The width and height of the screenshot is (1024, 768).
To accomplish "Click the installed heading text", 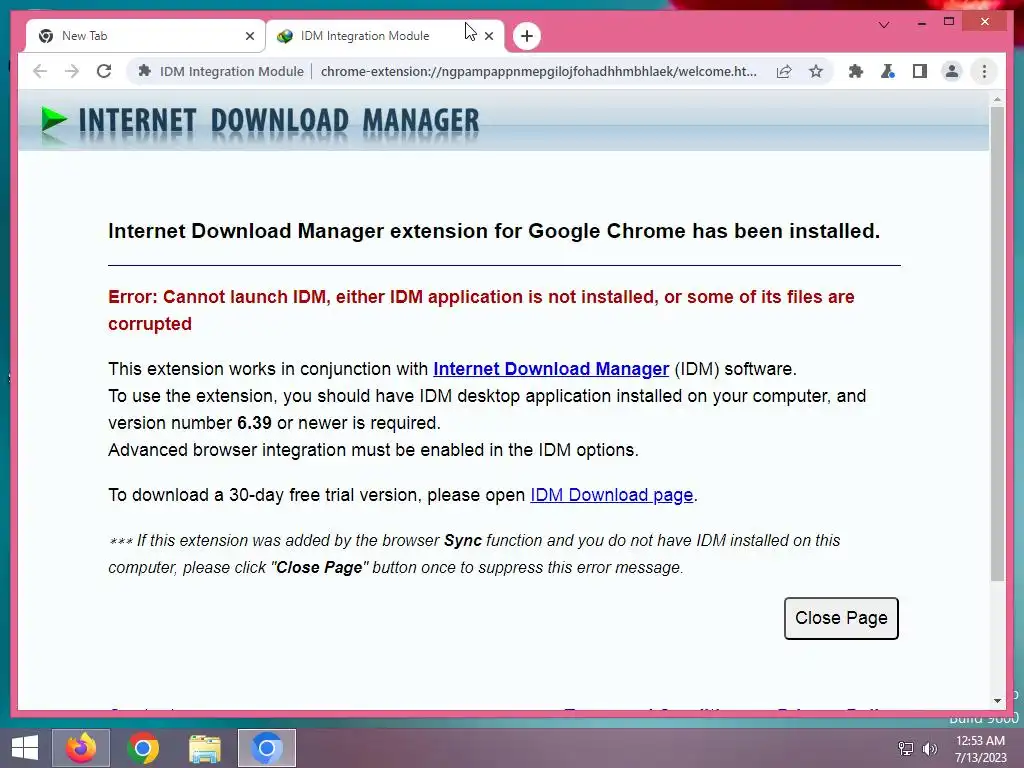I will (x=494, y=231).
